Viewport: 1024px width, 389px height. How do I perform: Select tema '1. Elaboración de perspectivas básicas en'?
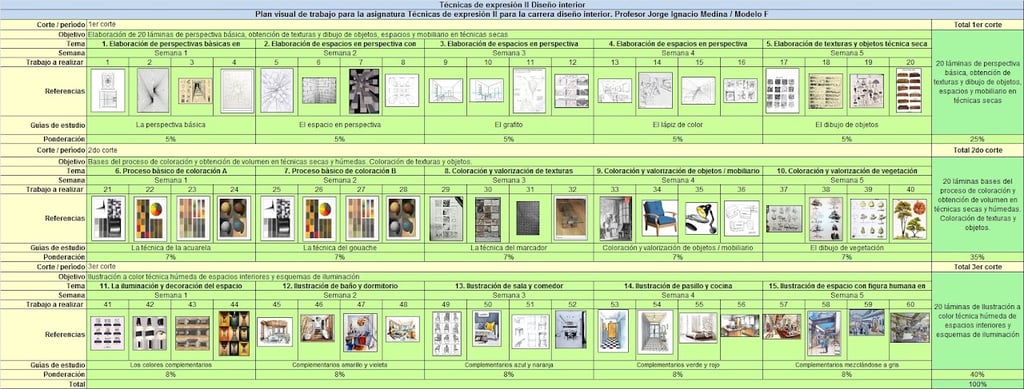point(171,44)
